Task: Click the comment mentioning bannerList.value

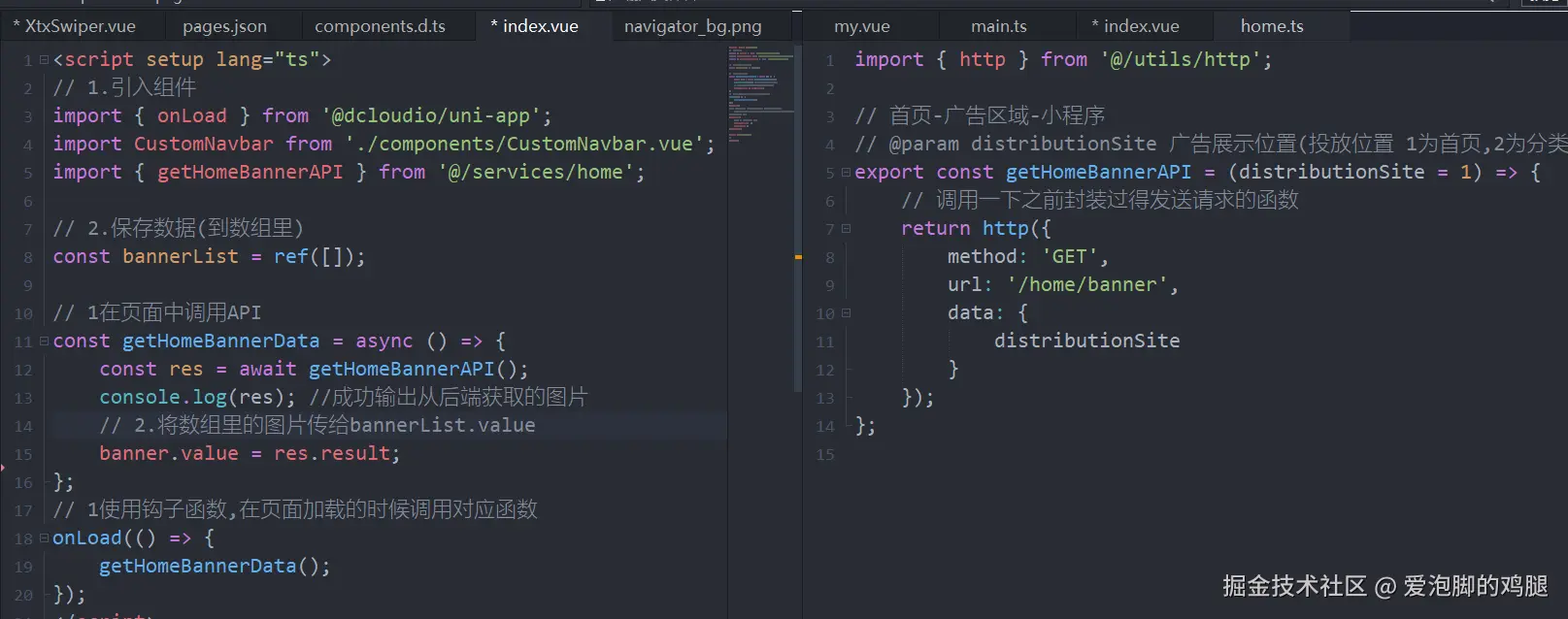Action: pos(317,426)
